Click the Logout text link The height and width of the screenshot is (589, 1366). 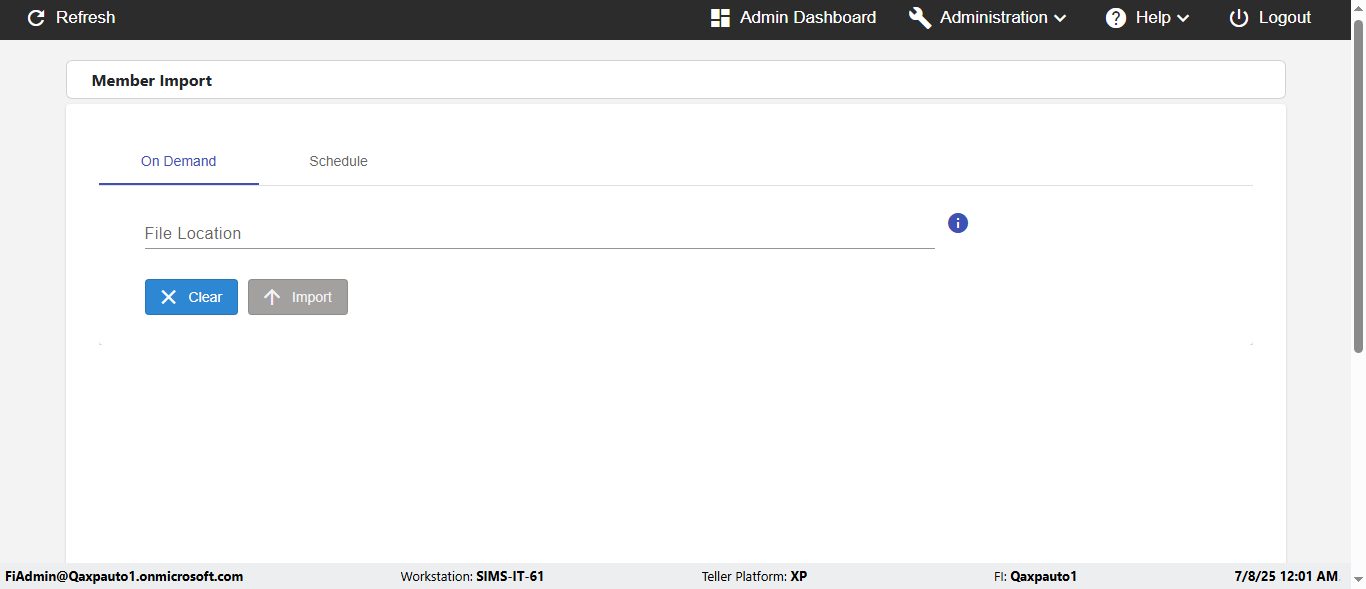pyautogui.click(x=1285, y=18)
